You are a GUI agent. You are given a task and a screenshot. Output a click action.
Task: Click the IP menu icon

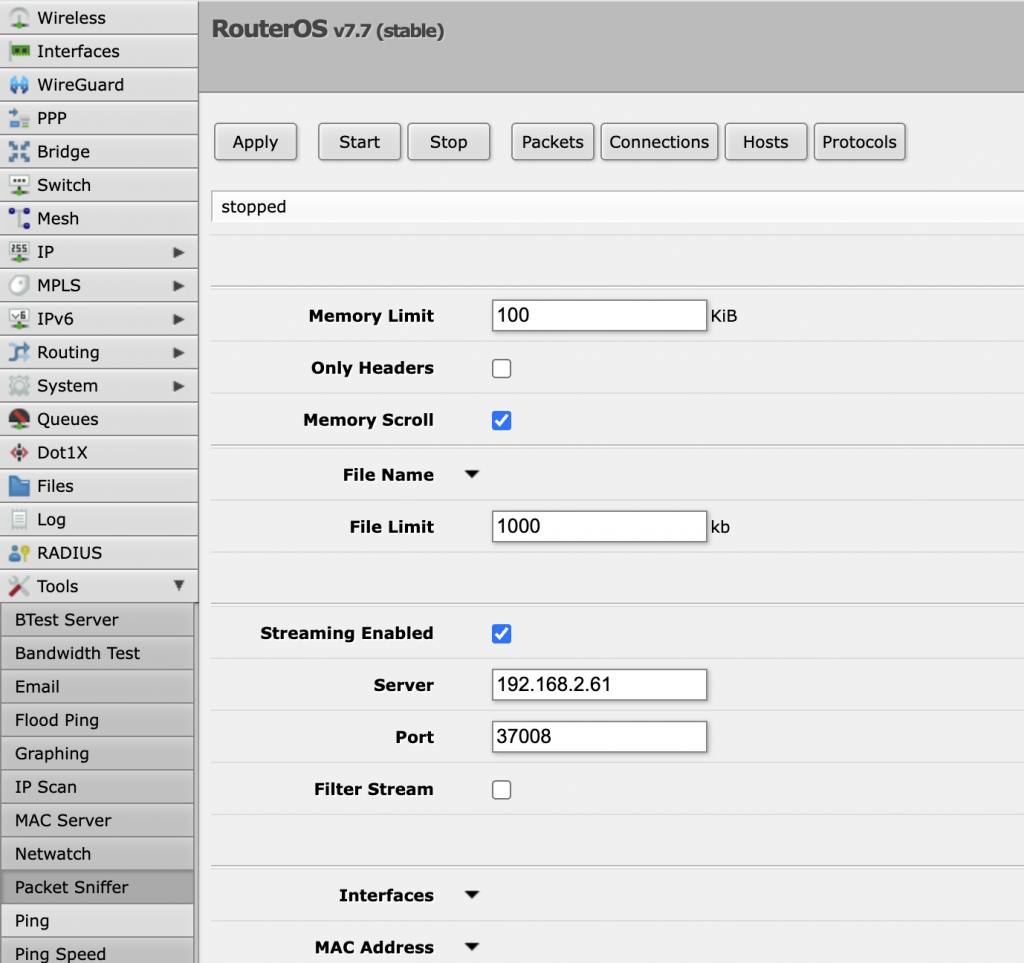(x=20, y=252)
